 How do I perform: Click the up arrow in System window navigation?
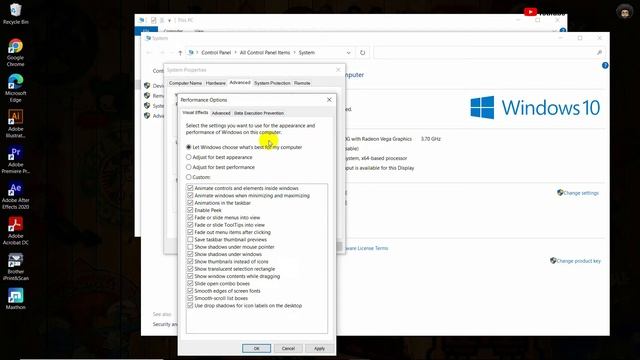tap(180, 53)
